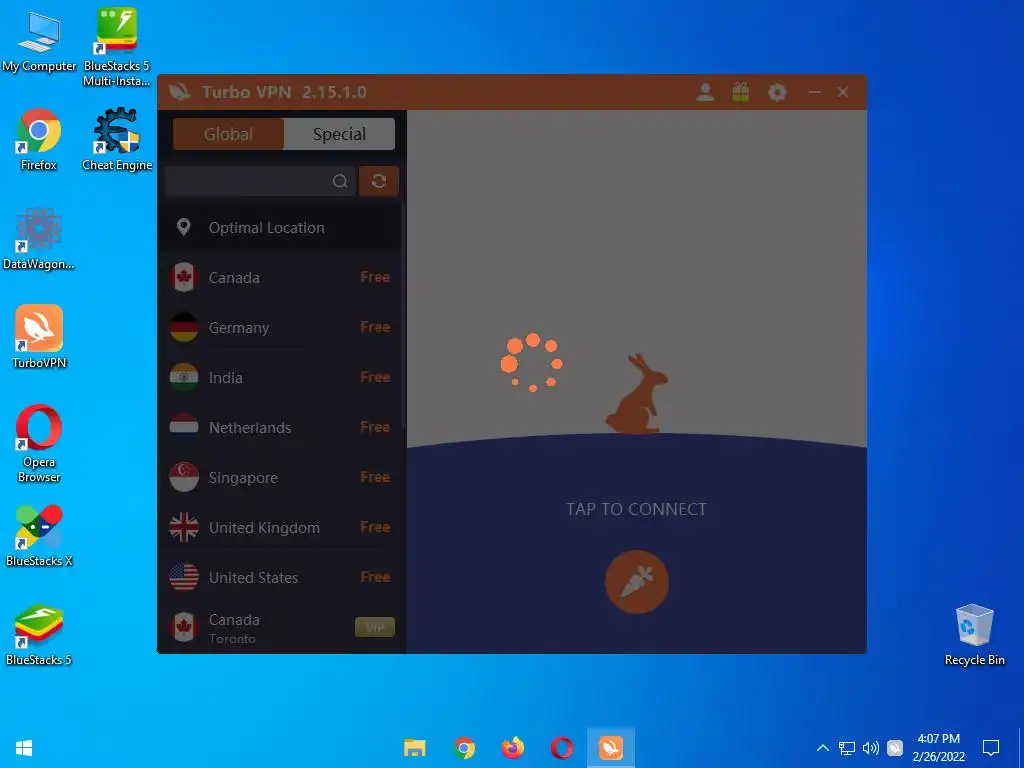
Task: Click the gift box icon in title bar
Action: (741, 92)
